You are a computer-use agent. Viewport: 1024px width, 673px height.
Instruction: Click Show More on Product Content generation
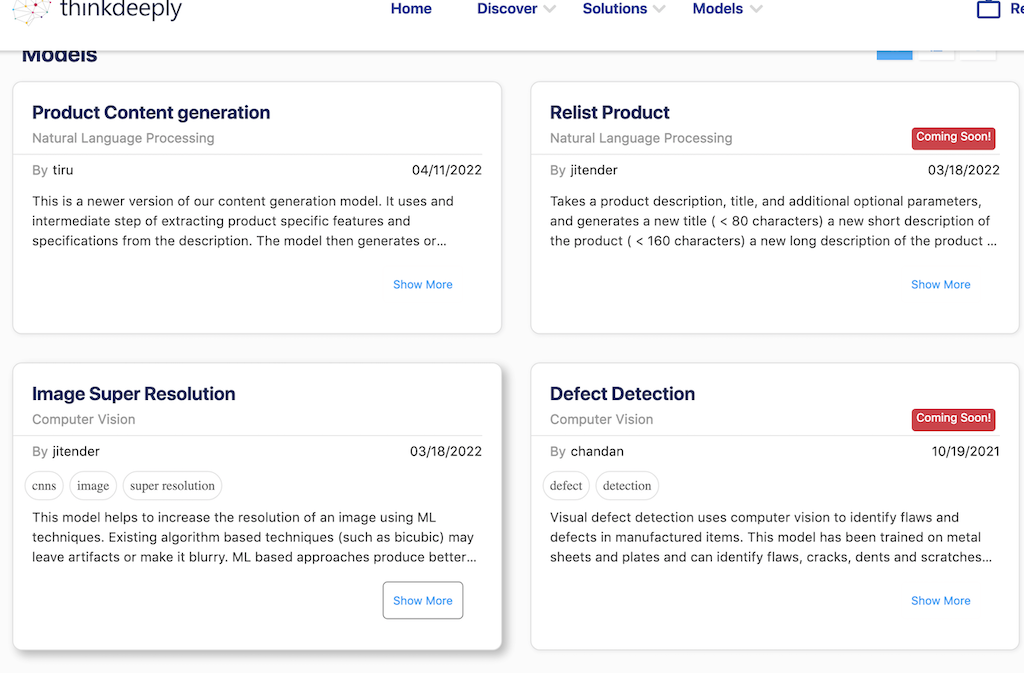click(x=422, y=284)
